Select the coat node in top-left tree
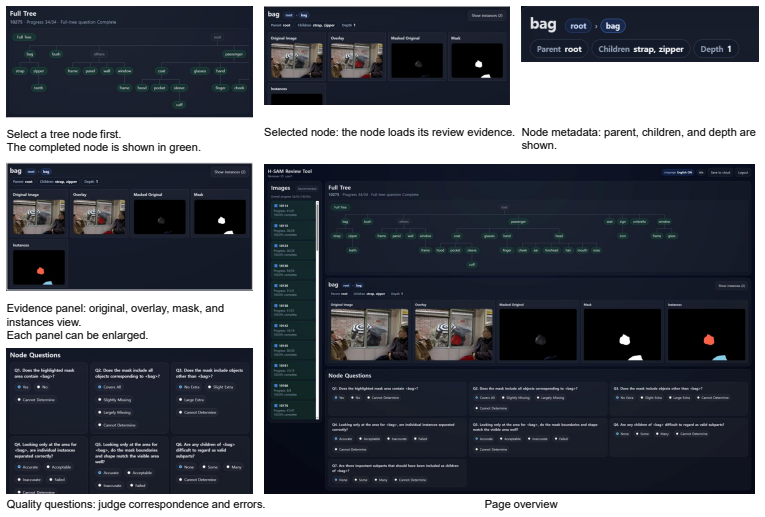 click(161, 71)
